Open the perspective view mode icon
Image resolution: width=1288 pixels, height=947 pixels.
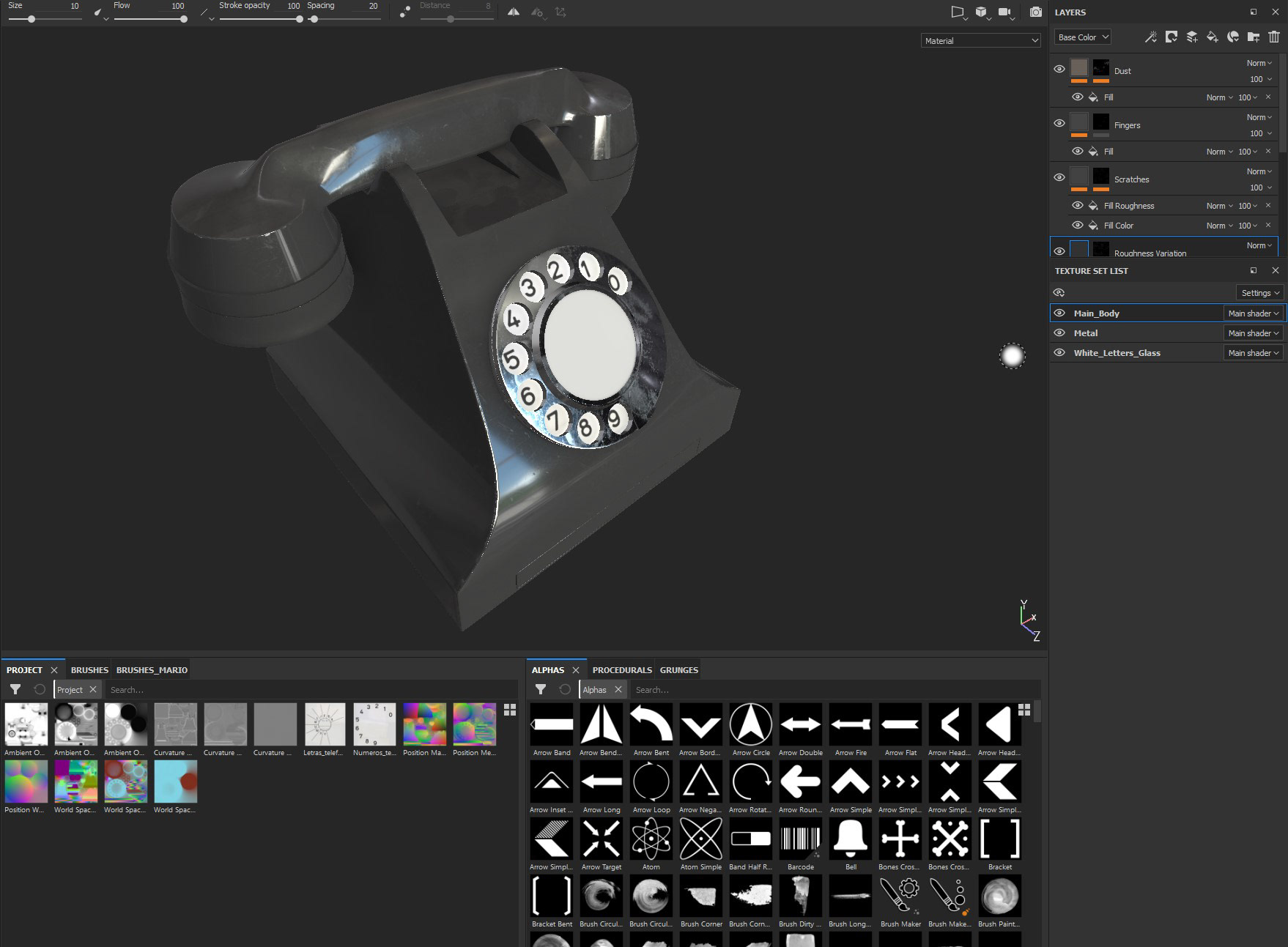958,12
